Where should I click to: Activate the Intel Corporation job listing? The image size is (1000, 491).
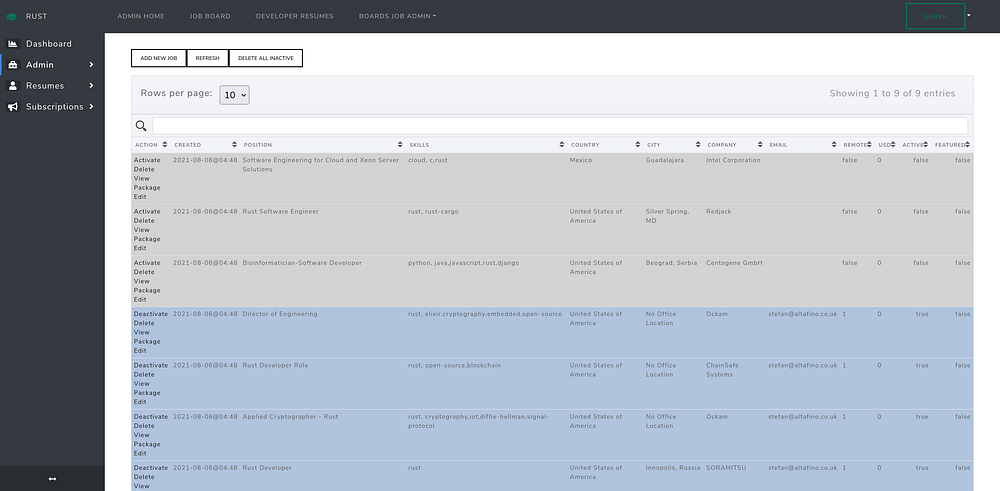click(x=146, y=160)
